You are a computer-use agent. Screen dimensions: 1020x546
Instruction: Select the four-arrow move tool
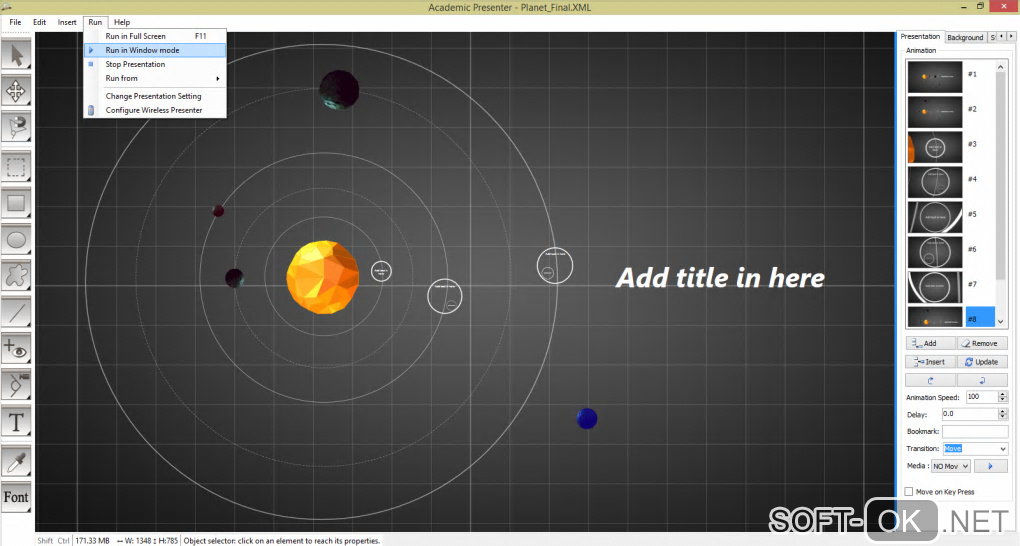16,91
